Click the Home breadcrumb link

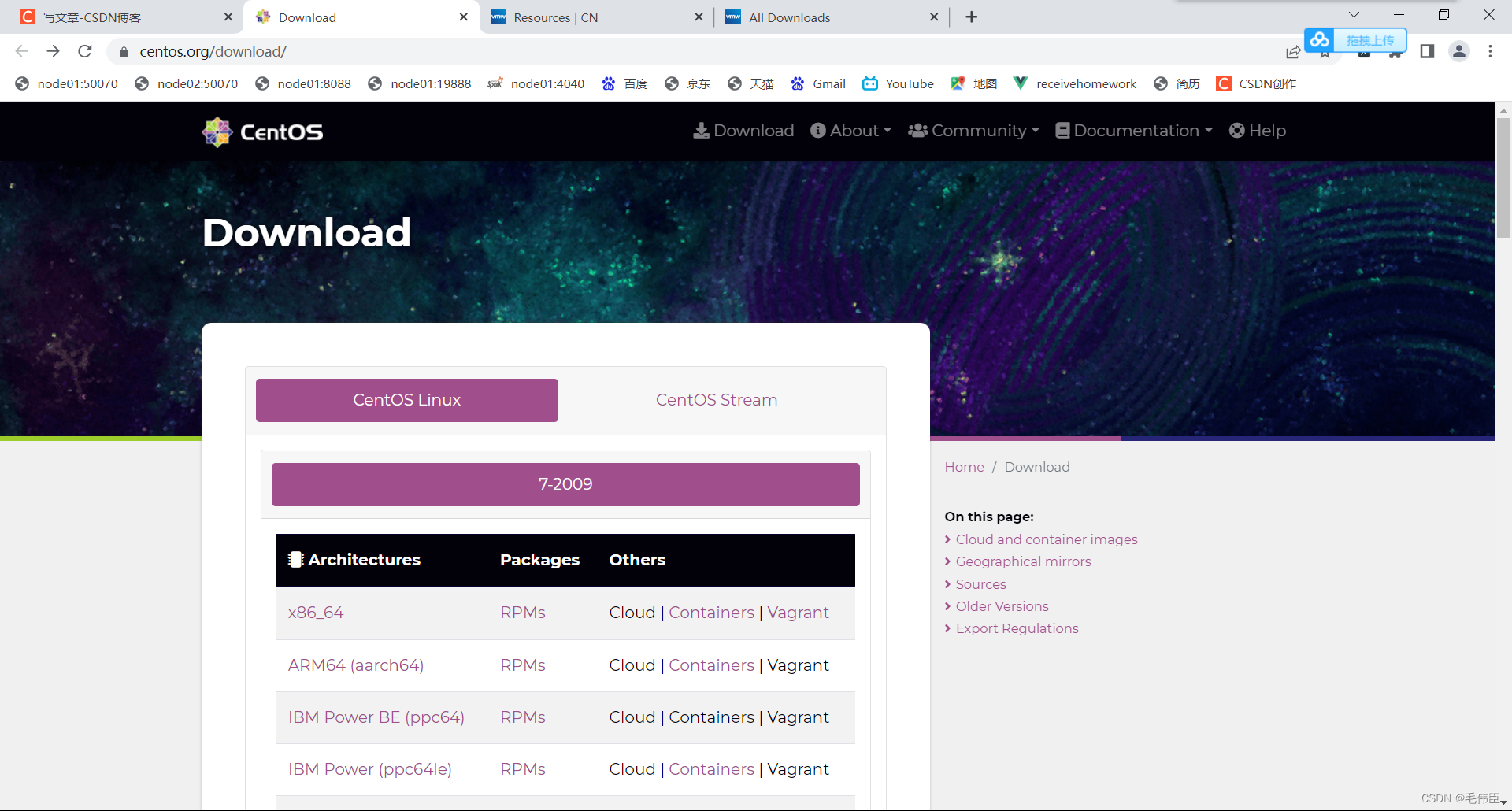tap(965, 467)
